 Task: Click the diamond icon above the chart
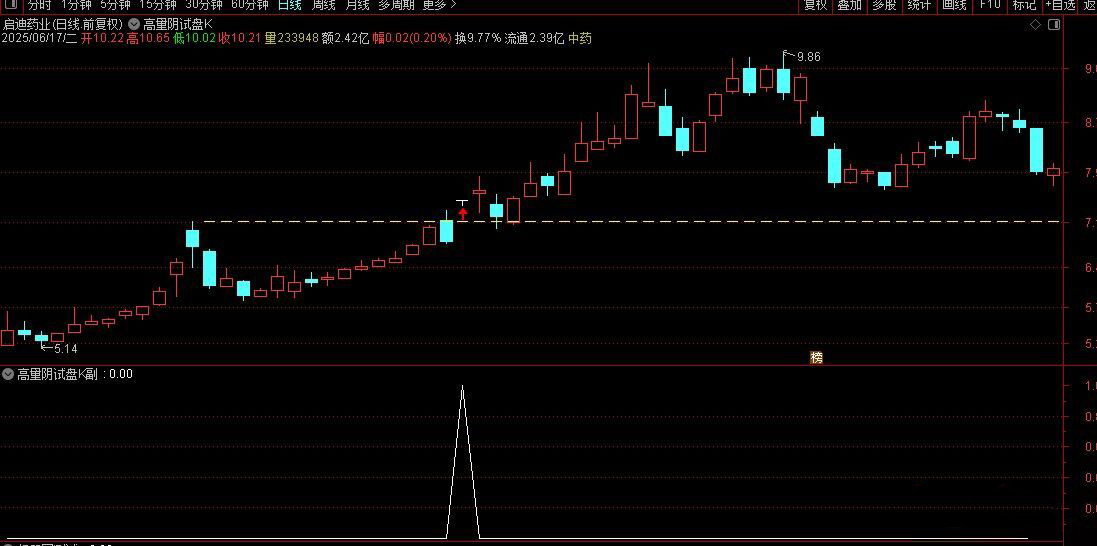point(1035,24)
